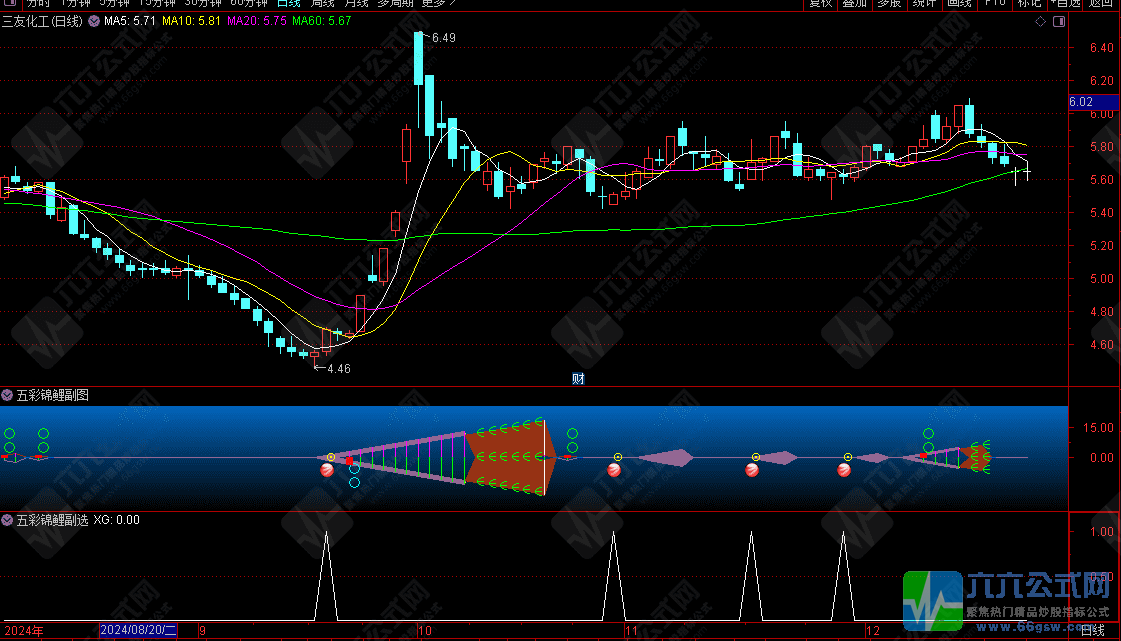Click the diamond icon at chart top right
The width and height of the screenshot is (1121, 641).
(x=1040, y=21)
